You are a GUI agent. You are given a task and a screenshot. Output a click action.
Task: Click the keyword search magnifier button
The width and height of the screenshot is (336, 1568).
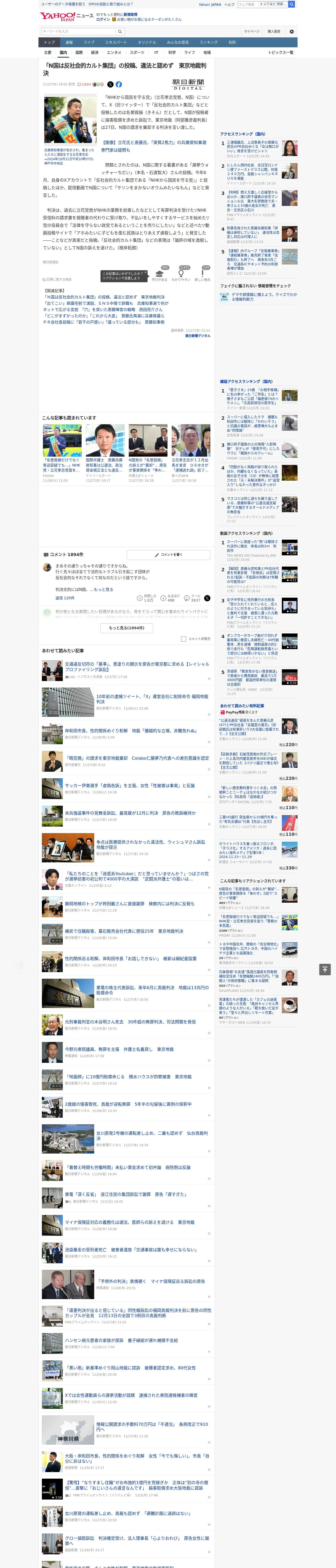coord(120,31)
